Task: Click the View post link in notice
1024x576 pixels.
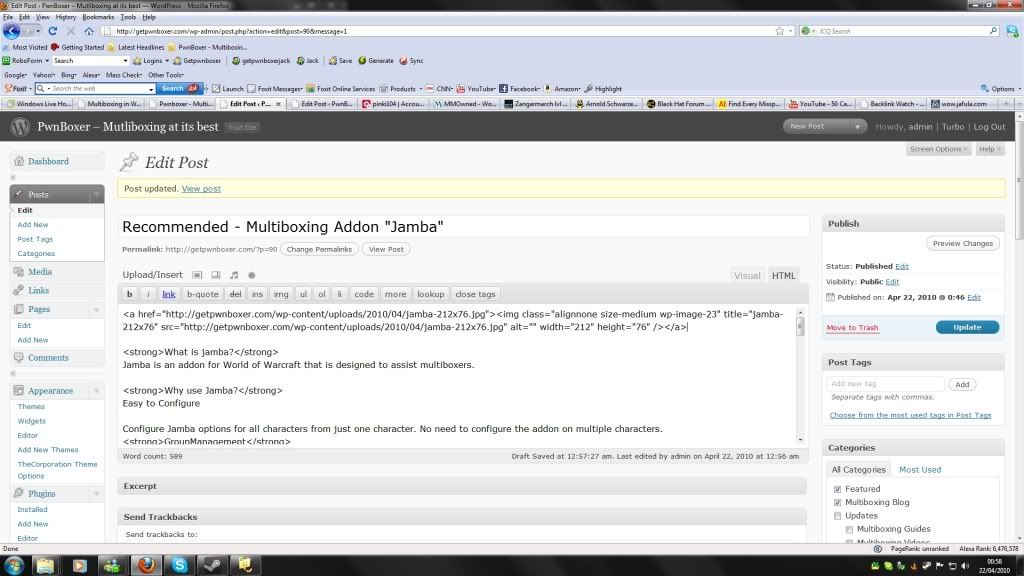Action: pos(201,189)
